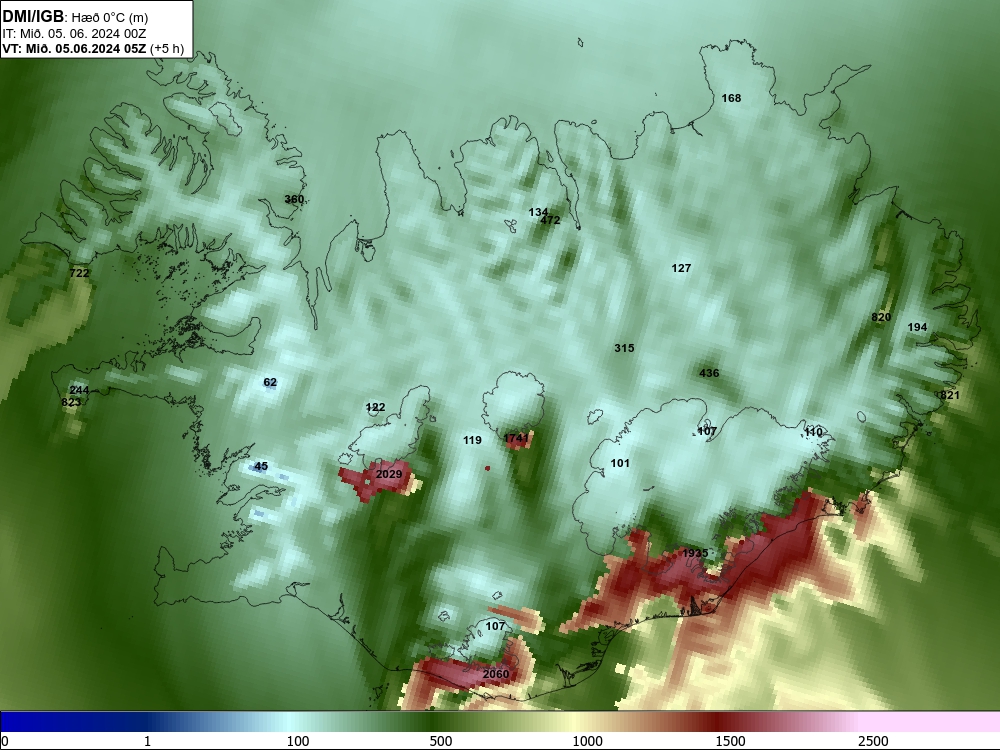The height and width of the screenshot is (750, 1000).
Task: Click the station value 127
Action: click(x=681, y=268)
